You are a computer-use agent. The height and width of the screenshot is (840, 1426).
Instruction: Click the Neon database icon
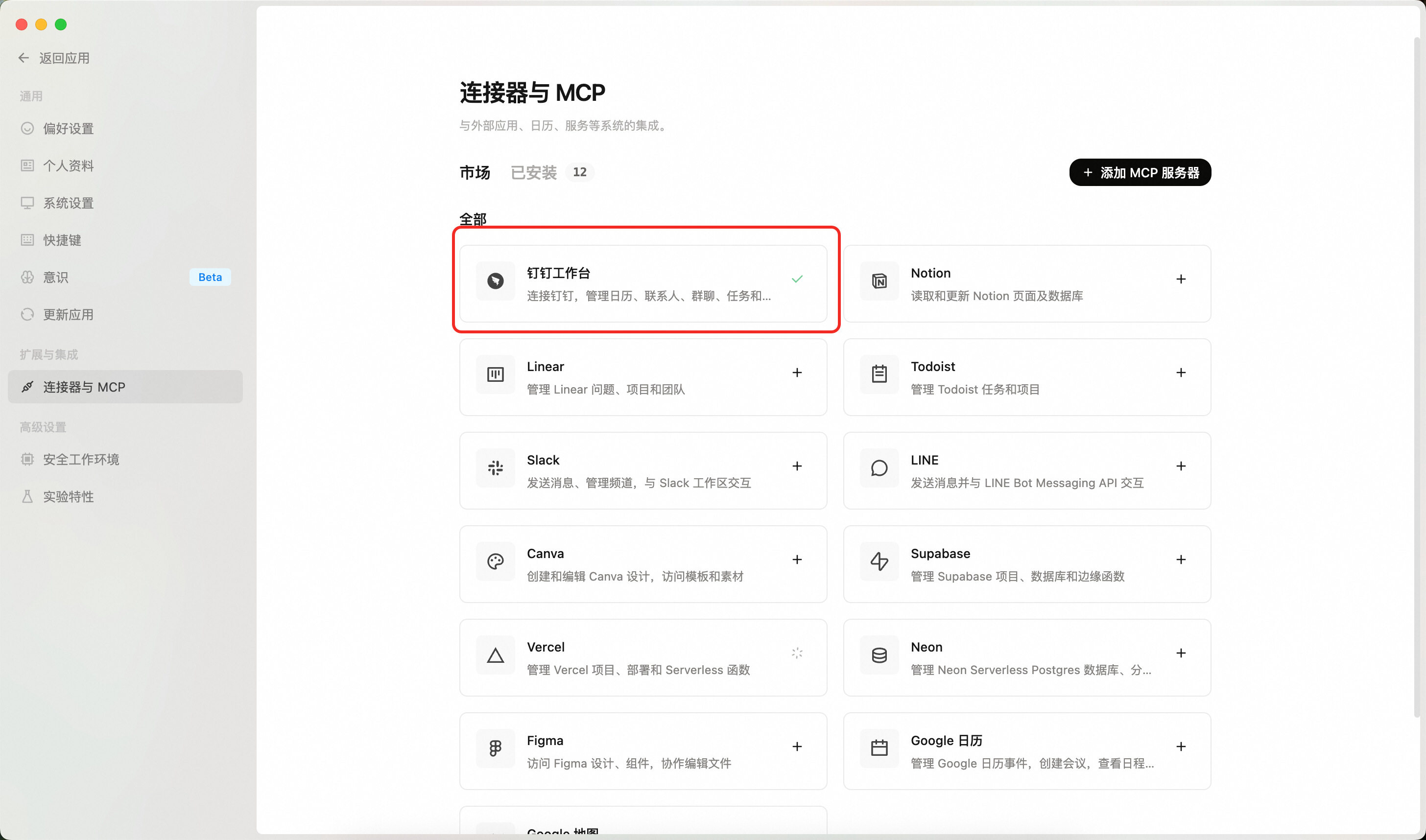coord(879,655)
